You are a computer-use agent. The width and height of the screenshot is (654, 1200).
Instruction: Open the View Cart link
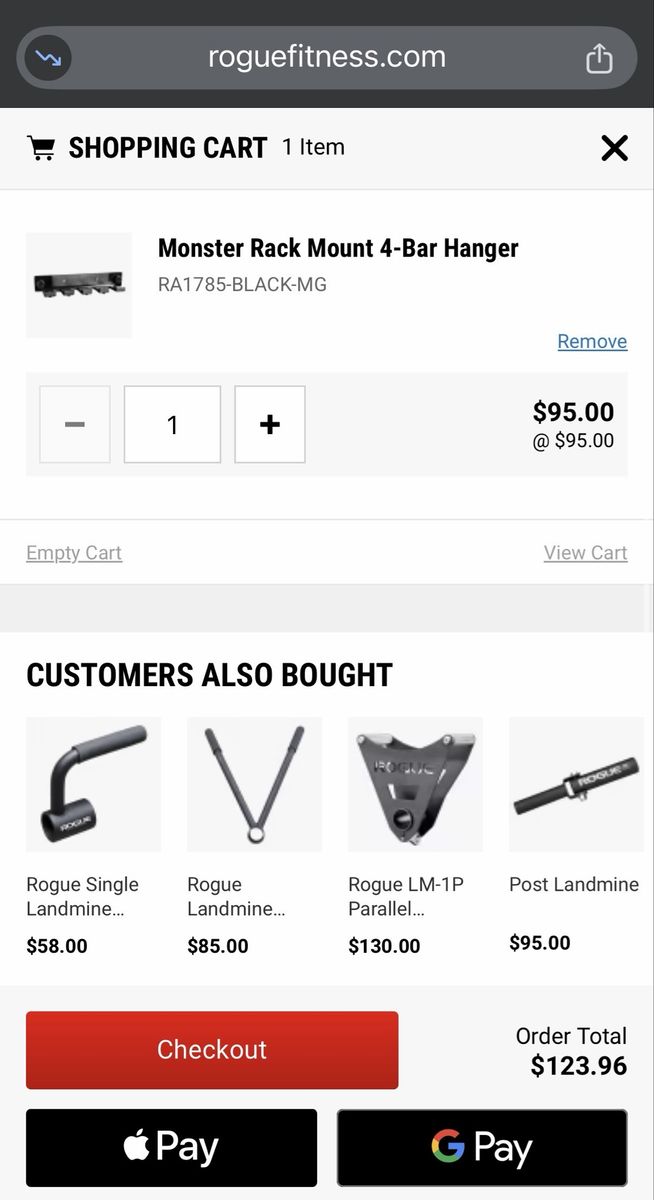586,552
